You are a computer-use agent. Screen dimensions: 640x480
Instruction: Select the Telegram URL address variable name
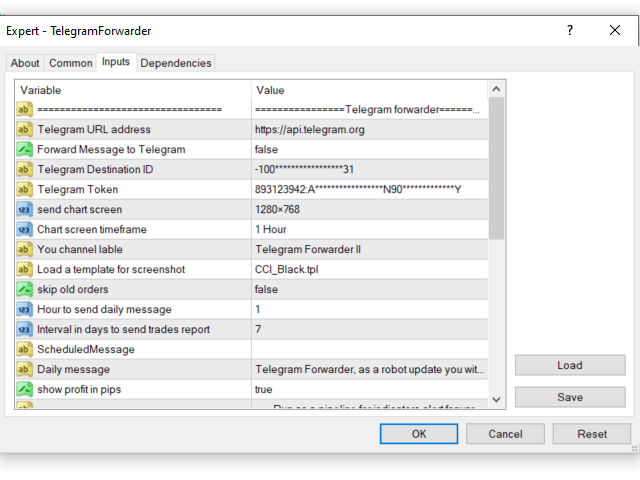[x=94, y=130]
